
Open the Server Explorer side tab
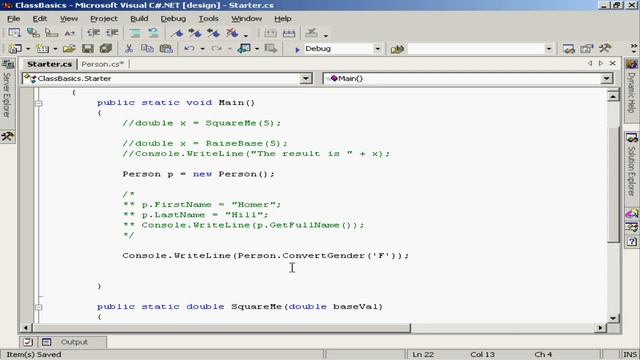(7, 89)
